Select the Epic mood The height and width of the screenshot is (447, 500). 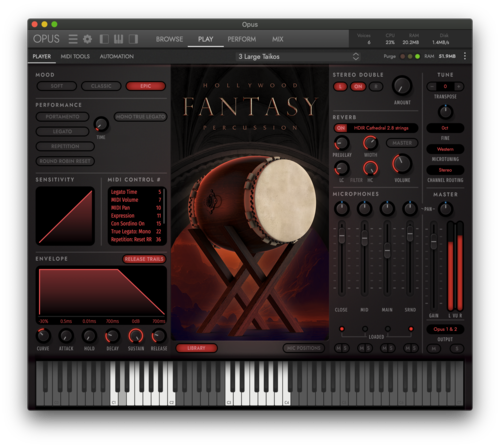click(146, 86)
